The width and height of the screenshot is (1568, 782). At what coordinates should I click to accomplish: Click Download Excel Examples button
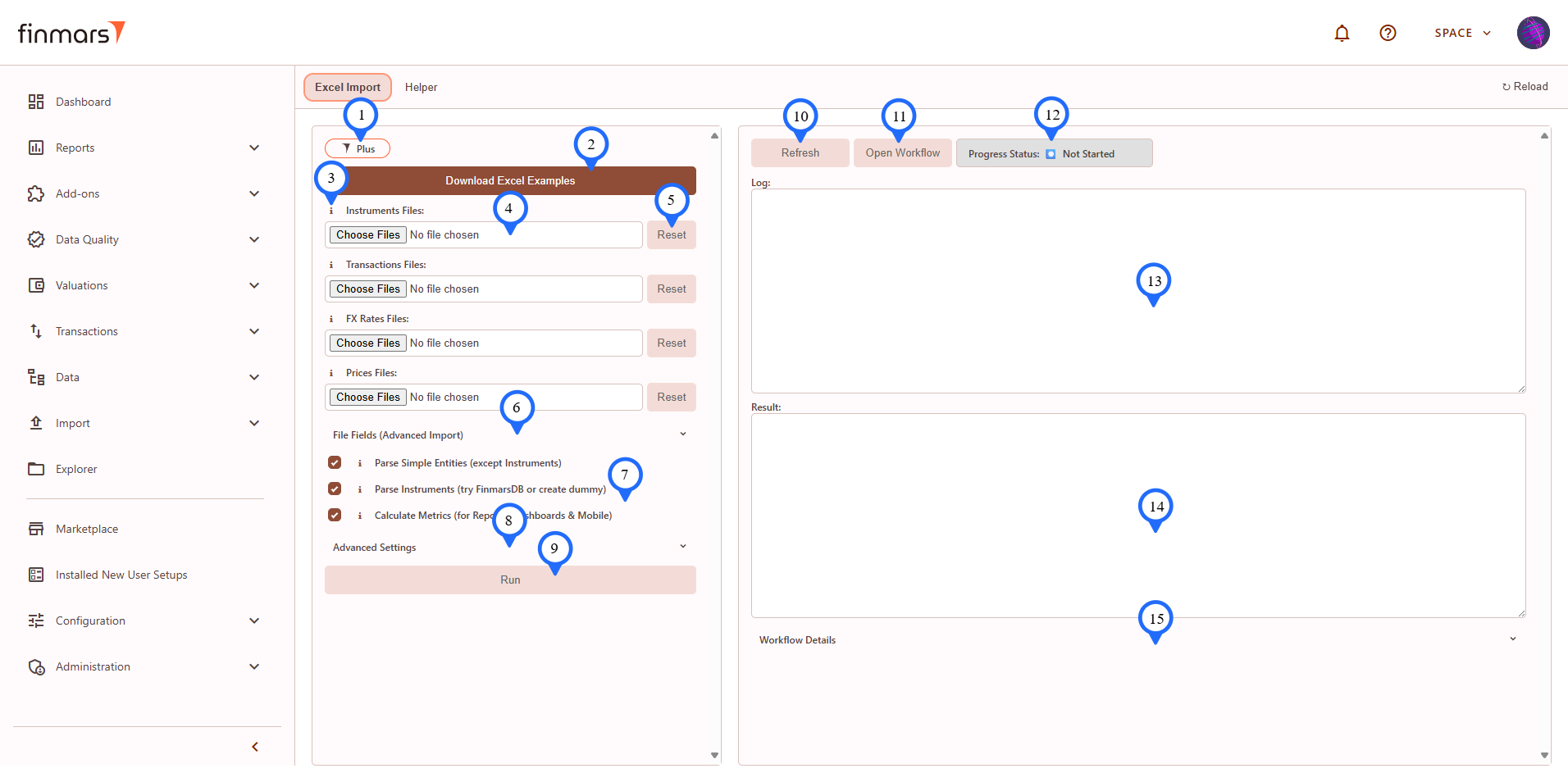pyautogui.click(x=510, y=180)
